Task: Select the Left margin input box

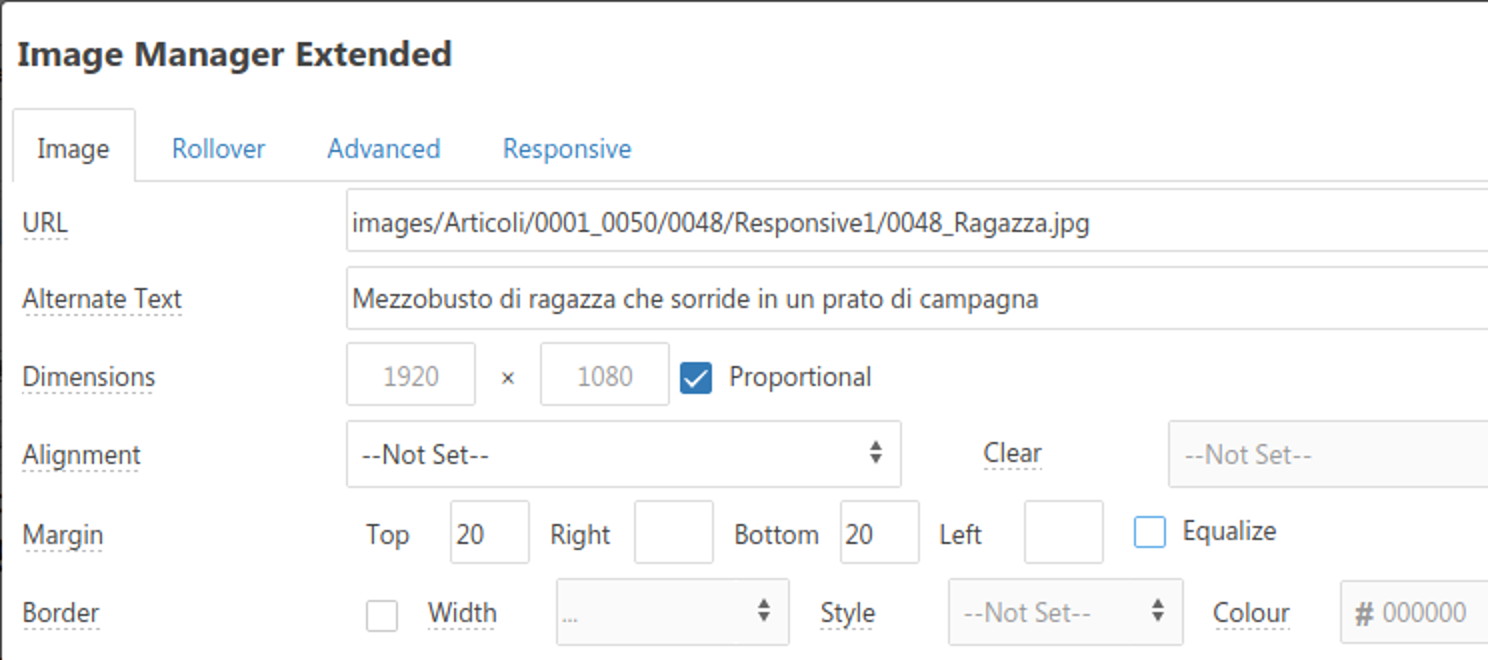Action: point(1064,532)
